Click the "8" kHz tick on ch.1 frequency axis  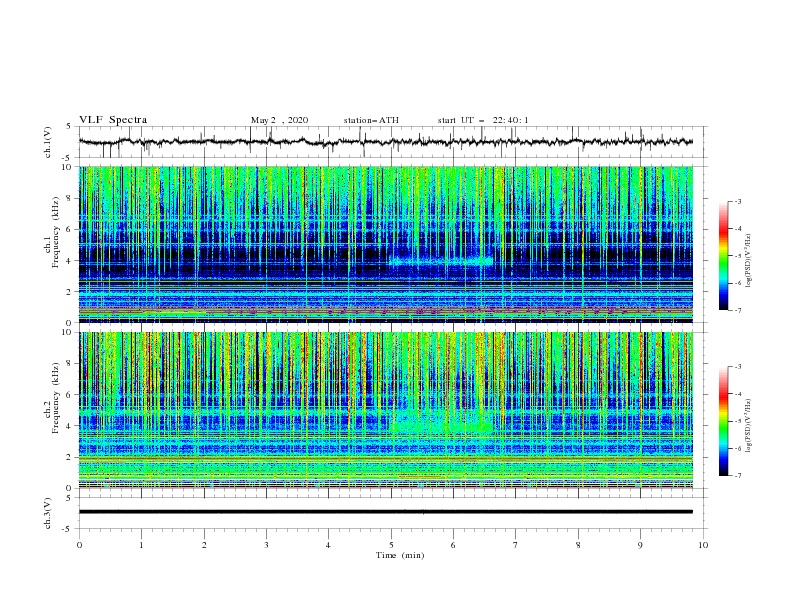(70, 198)
